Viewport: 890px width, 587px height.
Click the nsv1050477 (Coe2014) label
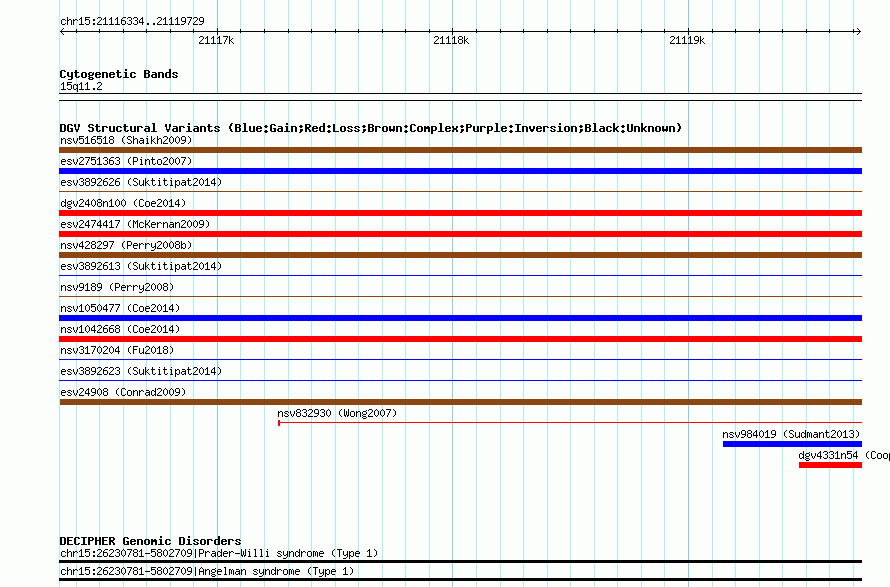[120, 308]
